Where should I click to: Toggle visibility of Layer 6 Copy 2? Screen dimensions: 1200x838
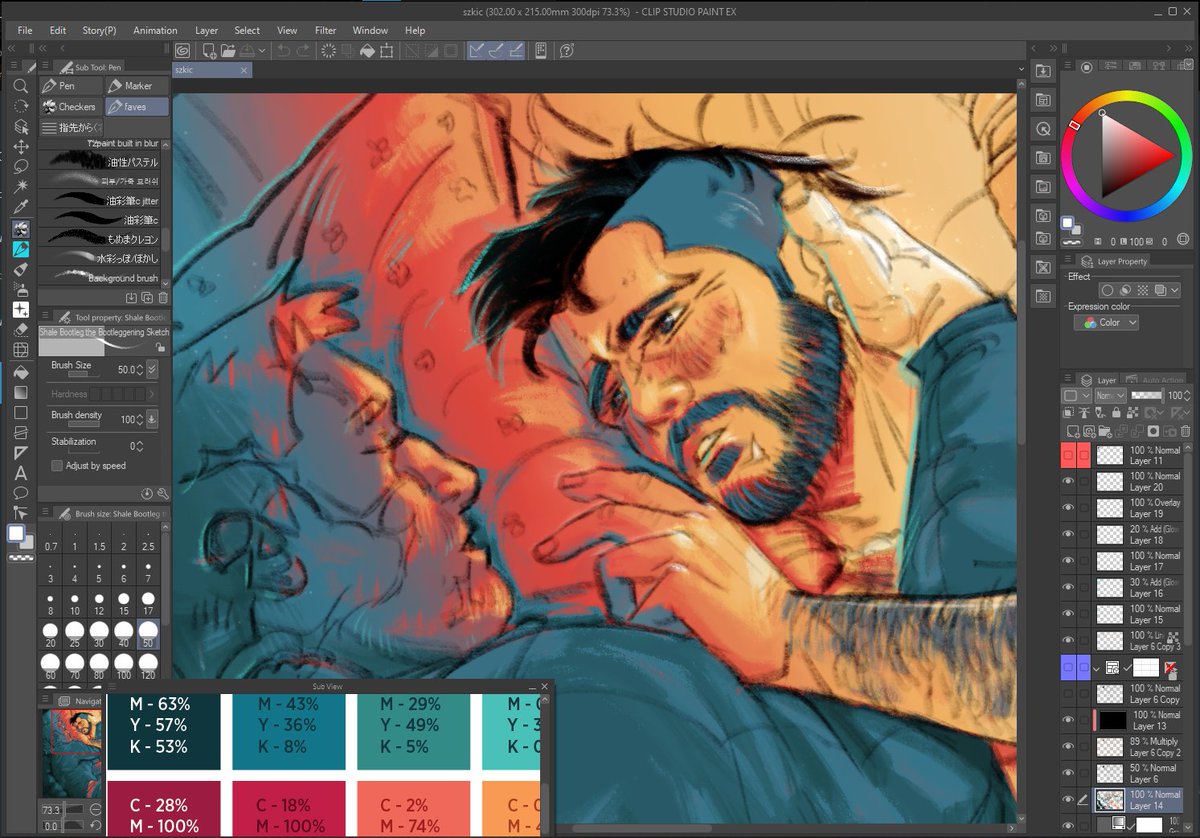1068,746
